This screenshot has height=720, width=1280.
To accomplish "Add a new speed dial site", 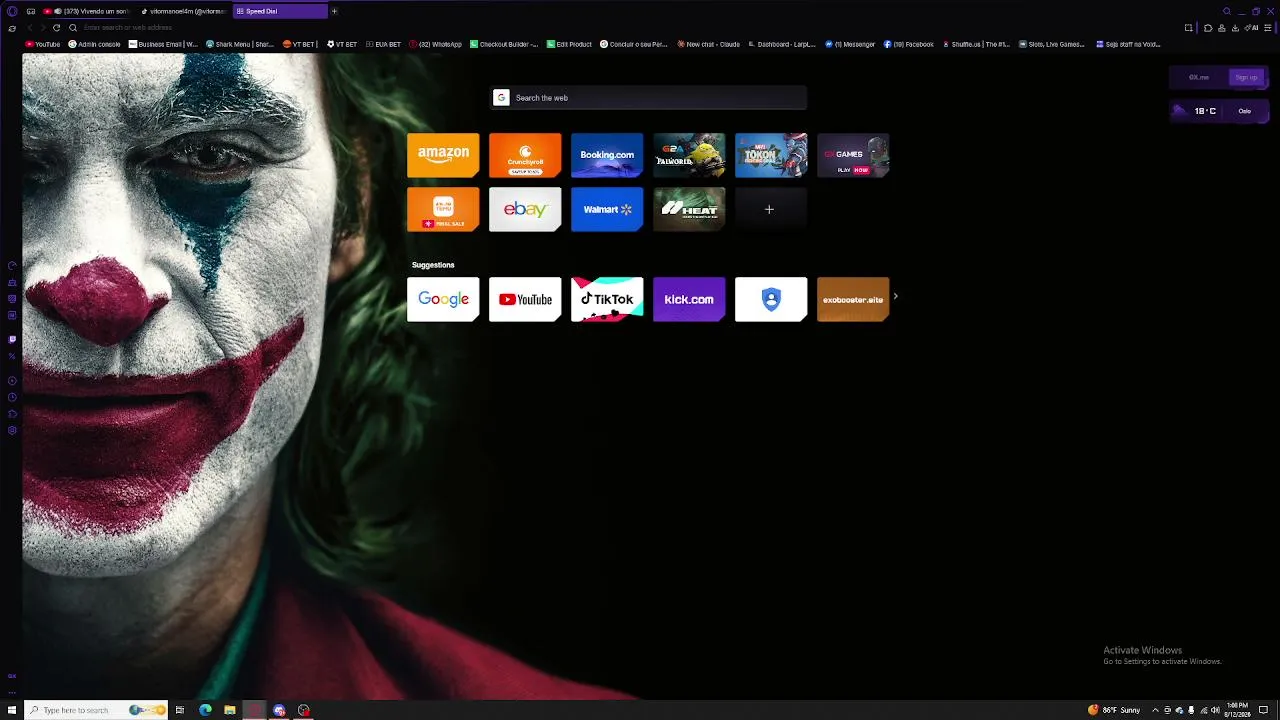I will pos(771,209).
